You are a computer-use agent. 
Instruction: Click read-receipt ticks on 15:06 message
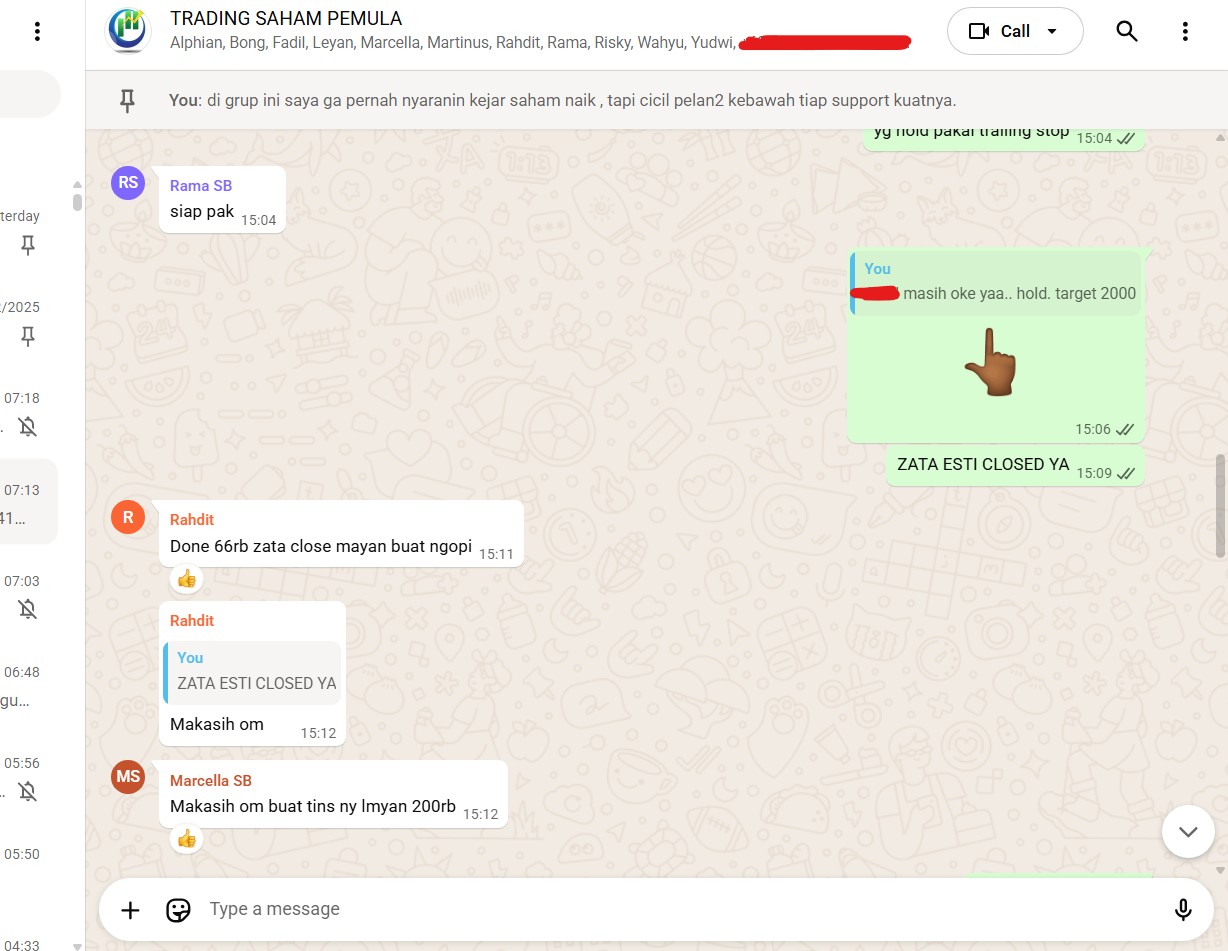[1126, 429]
